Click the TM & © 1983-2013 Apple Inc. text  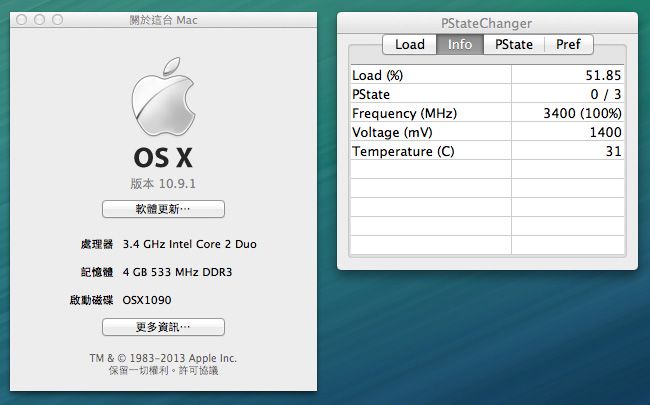point(163,358)
